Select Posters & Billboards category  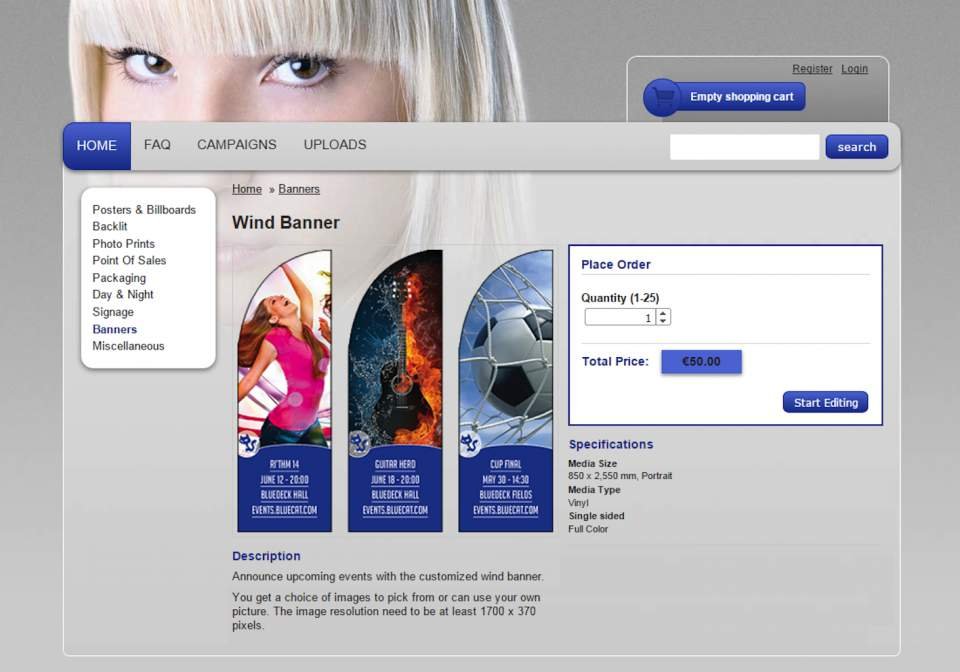click(x=144, y=210)
